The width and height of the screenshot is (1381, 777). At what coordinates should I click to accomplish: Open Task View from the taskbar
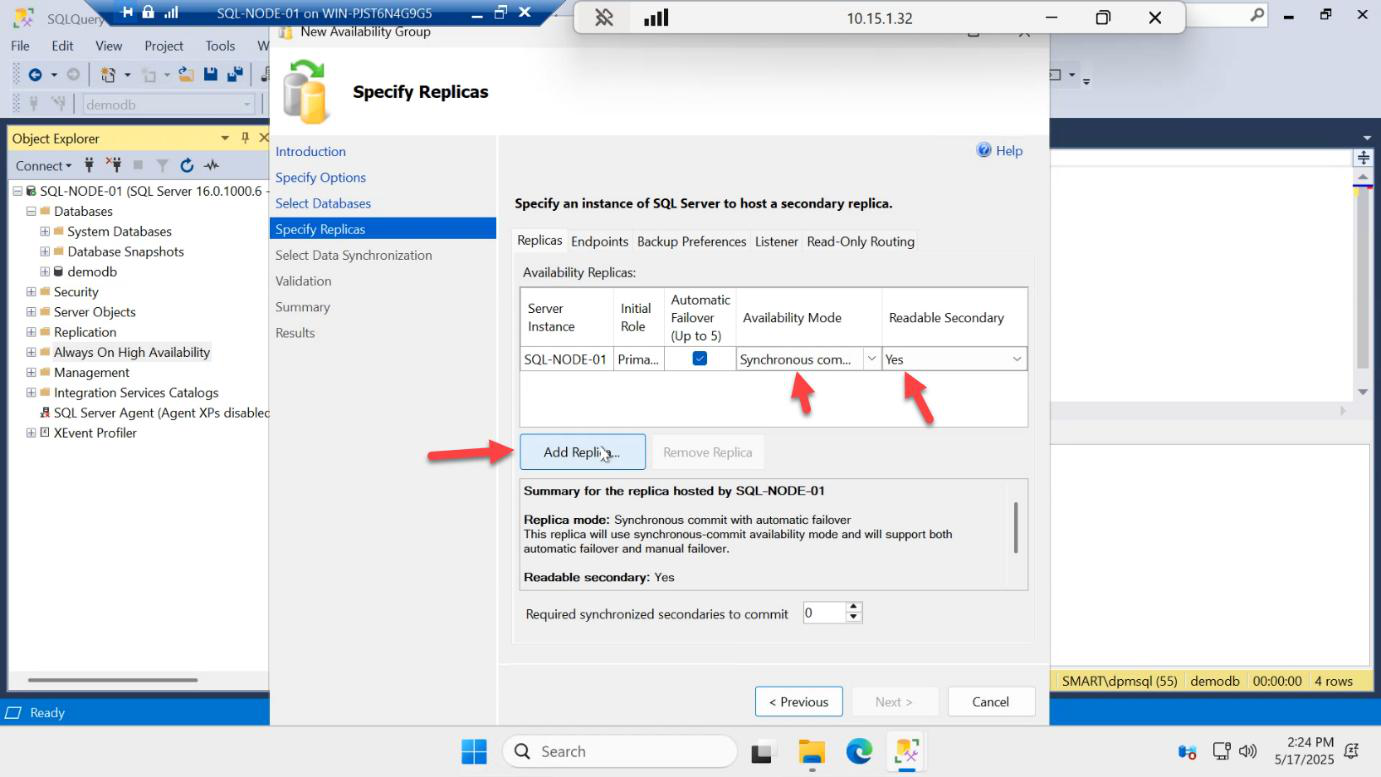[x=765, y=752]
